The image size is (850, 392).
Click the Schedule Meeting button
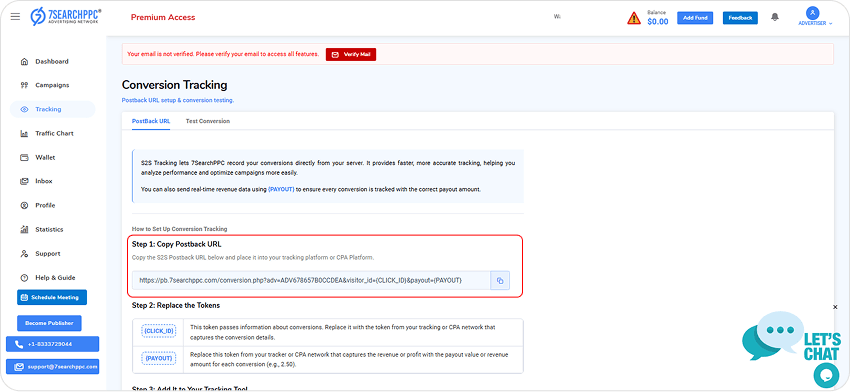click(52, 298)
